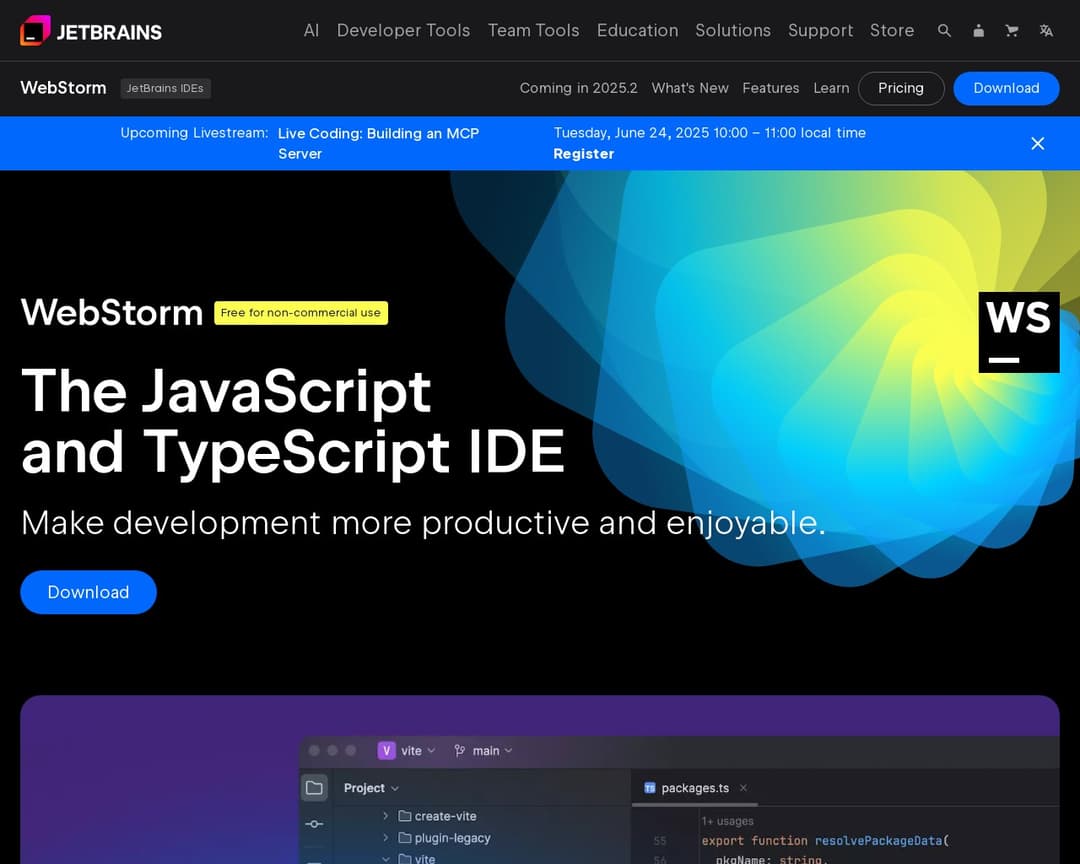The width and height of the screenshot is (1080, 864).
Task: Open the Learn link
Action: pos(831,88)
